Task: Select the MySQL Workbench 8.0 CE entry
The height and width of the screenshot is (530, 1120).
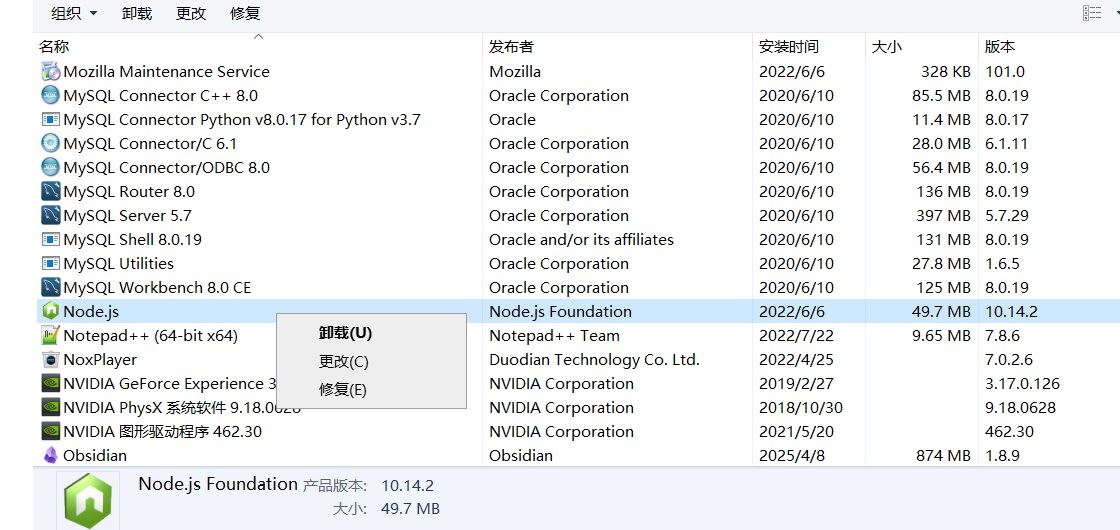Action: click(157, 288)
